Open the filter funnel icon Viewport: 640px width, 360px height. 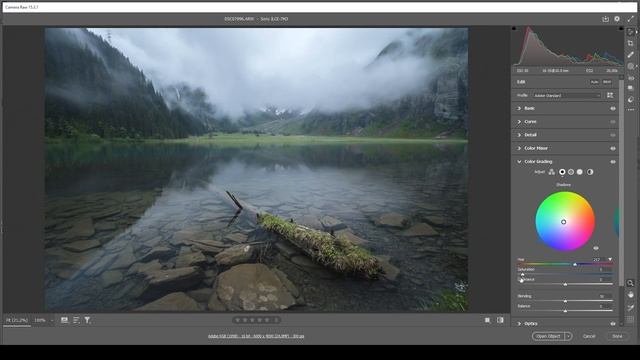coord(87,320)
